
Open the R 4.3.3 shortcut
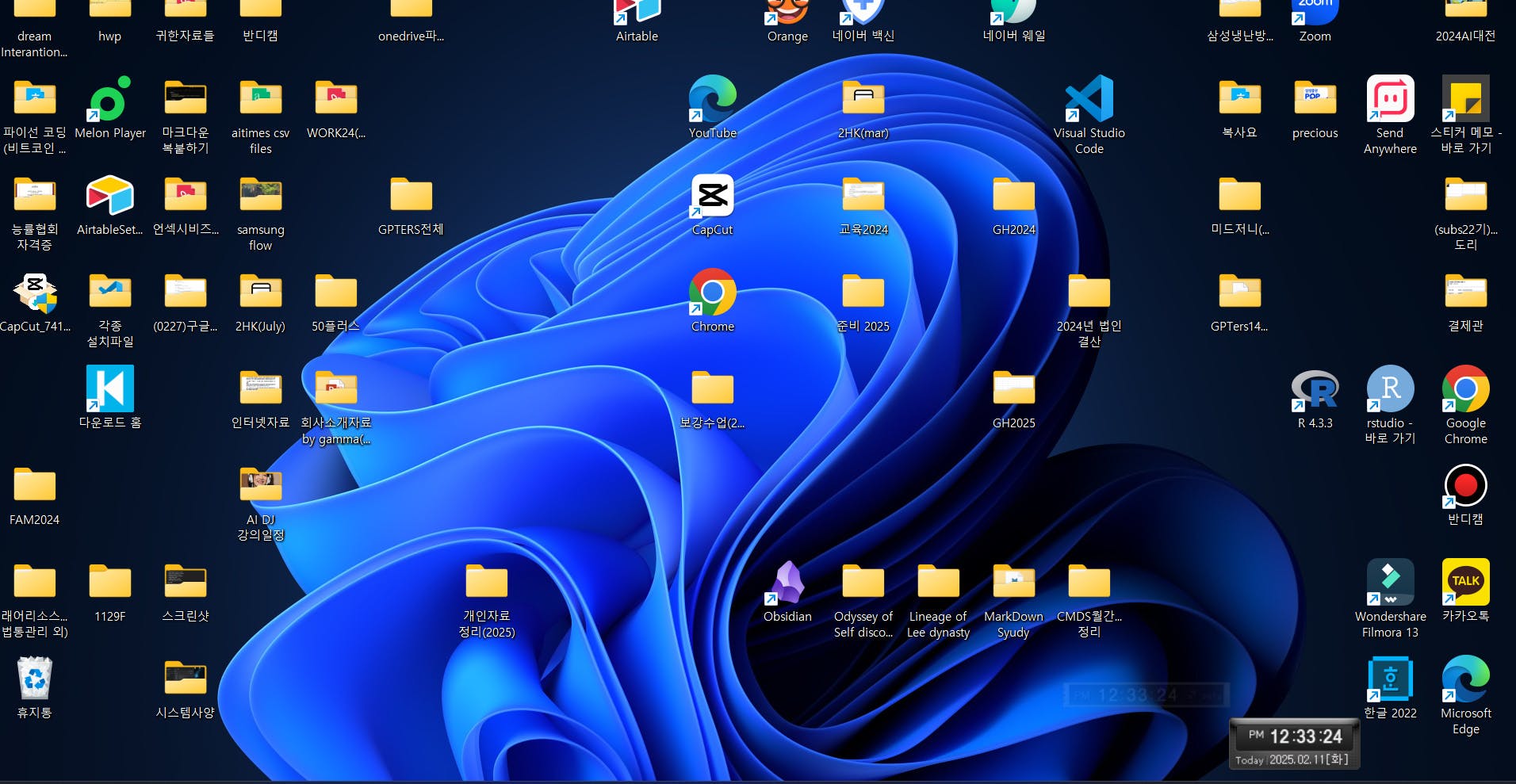[x=1315, y=389]
